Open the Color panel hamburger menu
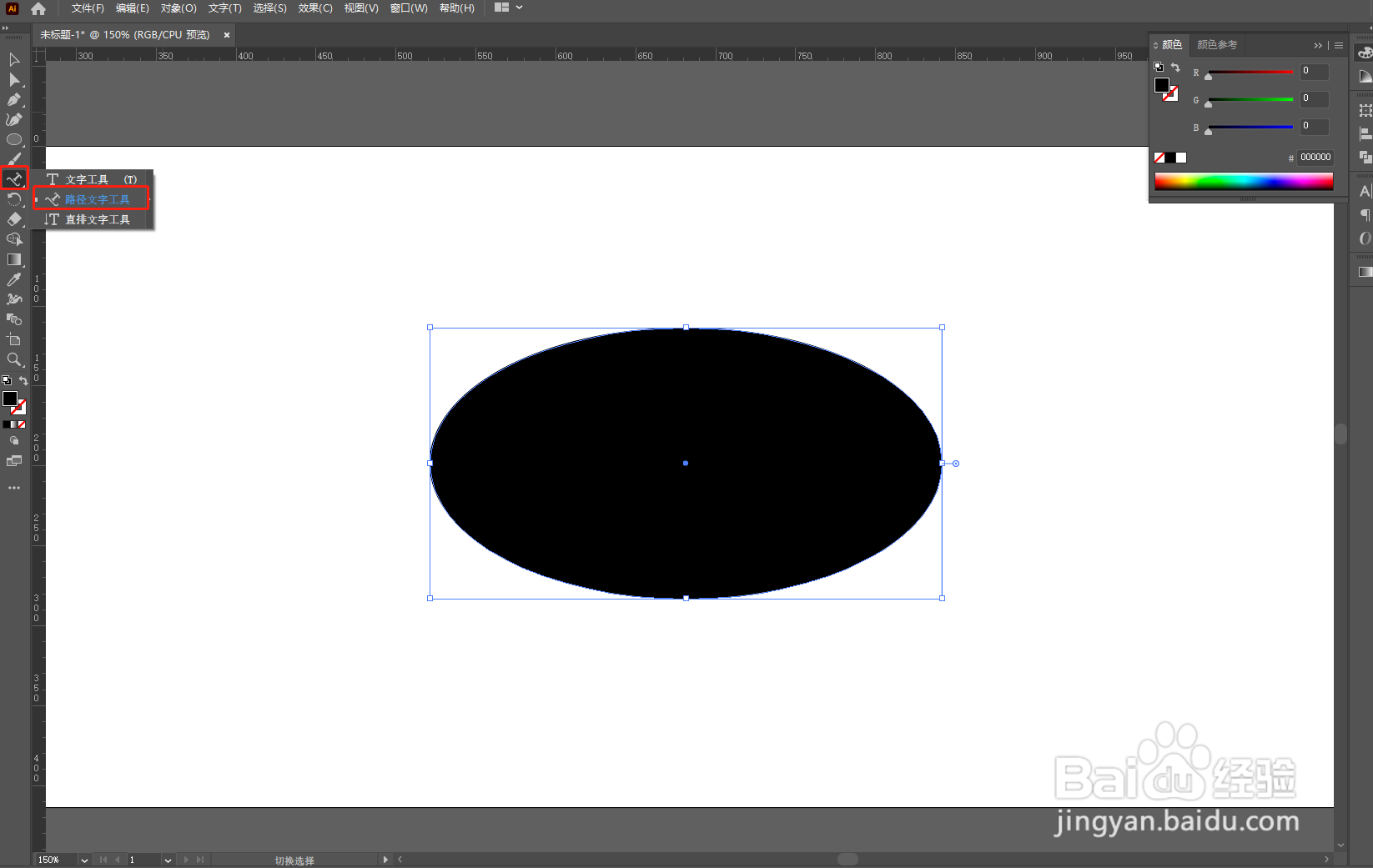The width and height of the screenshot is (1373, 868). coord(1339,45)
